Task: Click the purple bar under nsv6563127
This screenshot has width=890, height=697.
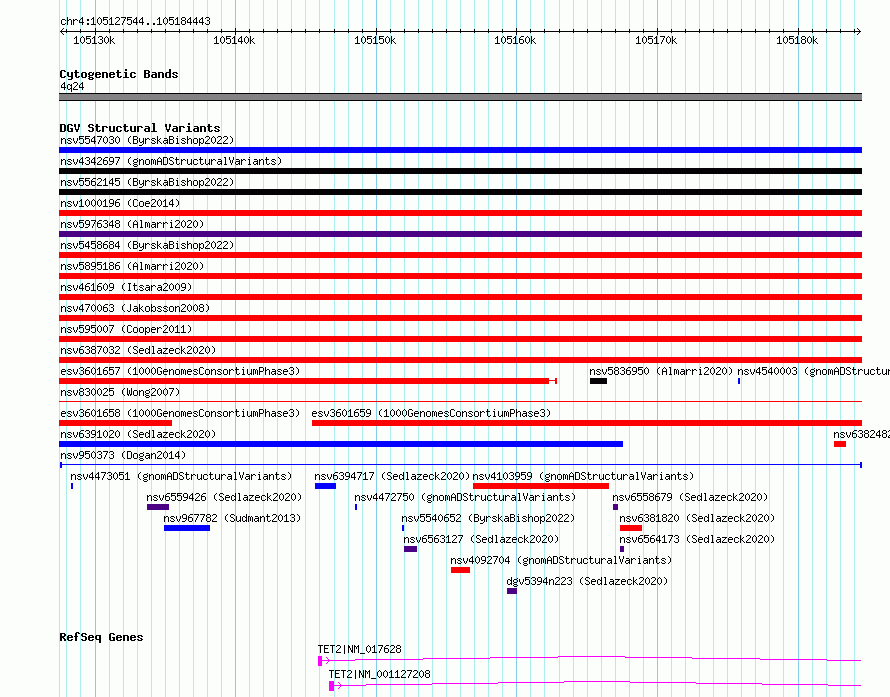Action: (410, 549)
